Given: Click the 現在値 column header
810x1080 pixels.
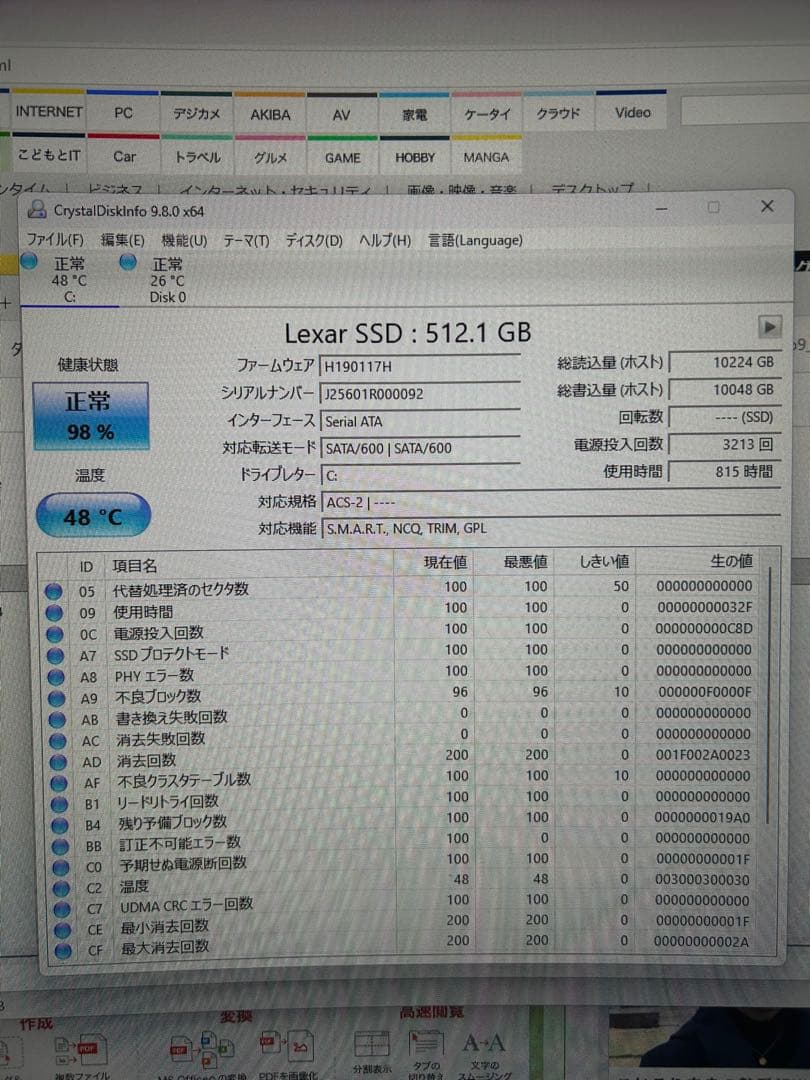Looking at the screenshot, I should click(x=433, y=563).
